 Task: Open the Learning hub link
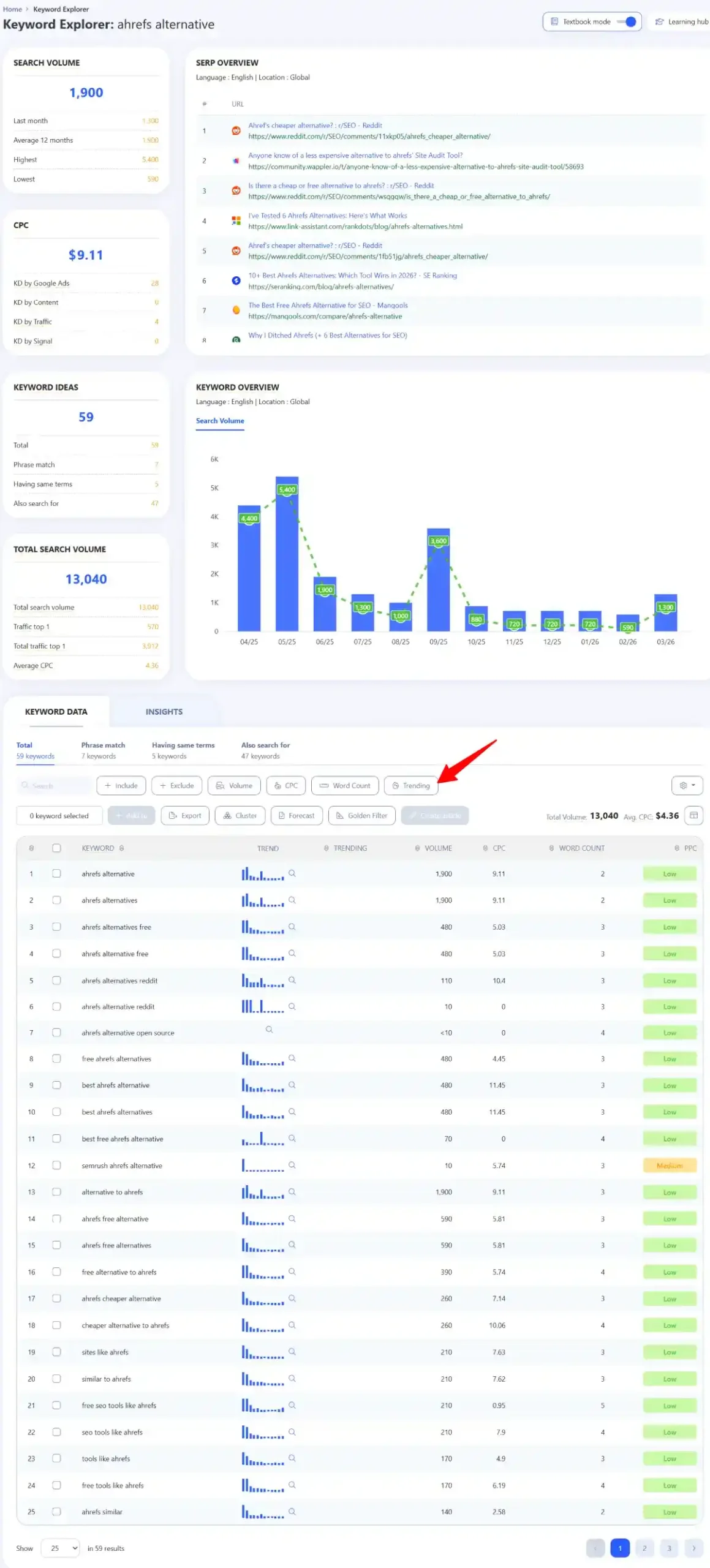681,21
